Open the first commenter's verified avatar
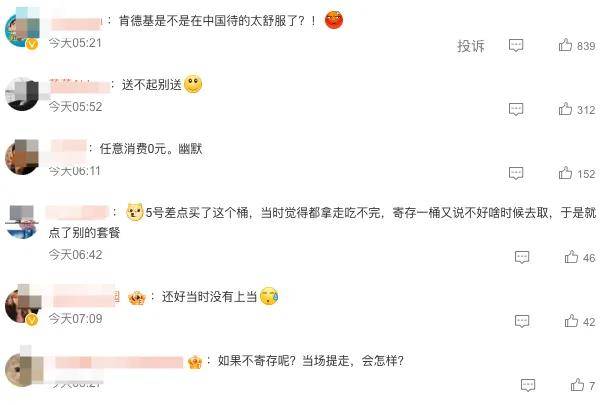This screenshot has width=606, height=405. point(22,29)
